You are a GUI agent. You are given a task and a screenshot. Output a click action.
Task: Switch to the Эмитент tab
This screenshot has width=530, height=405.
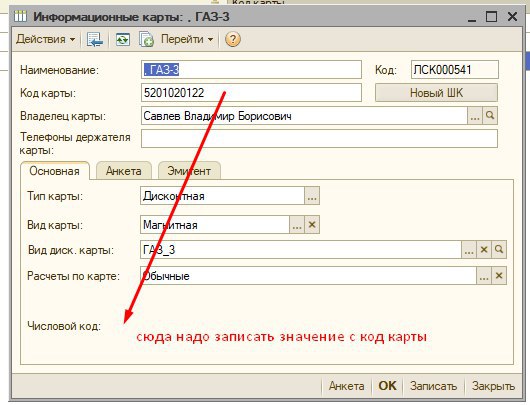(x=189, y=171)
